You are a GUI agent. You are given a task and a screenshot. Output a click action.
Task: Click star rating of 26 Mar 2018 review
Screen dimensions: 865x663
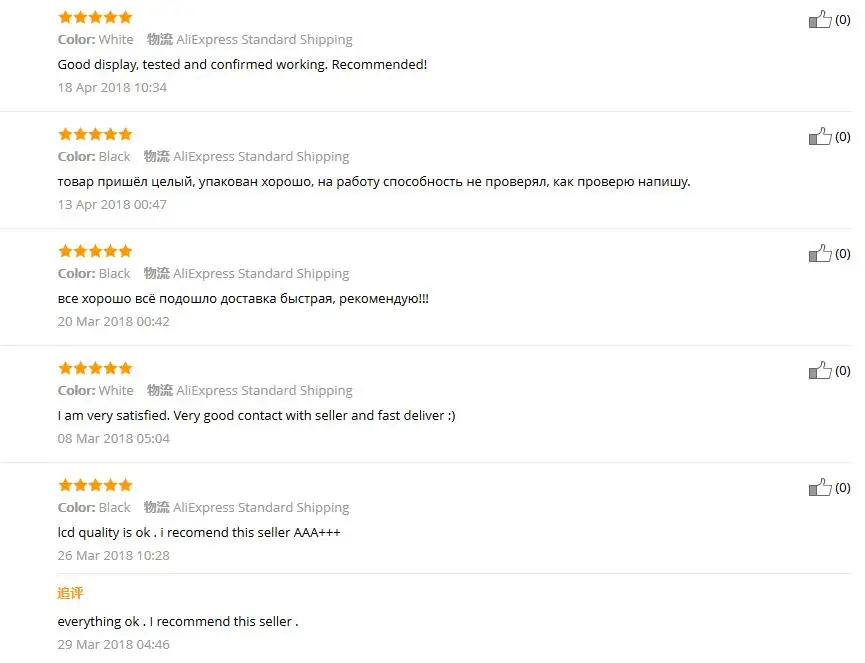click(x=95, y=485)
